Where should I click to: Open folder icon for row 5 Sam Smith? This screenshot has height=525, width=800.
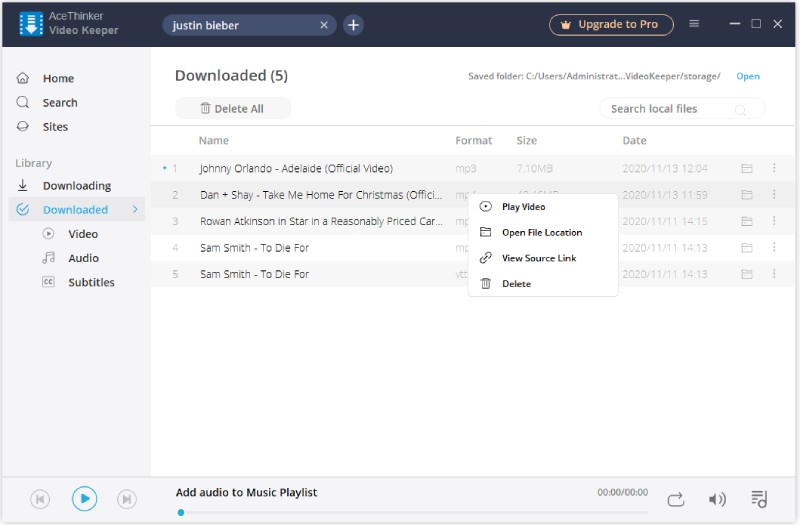coord(746,274)
